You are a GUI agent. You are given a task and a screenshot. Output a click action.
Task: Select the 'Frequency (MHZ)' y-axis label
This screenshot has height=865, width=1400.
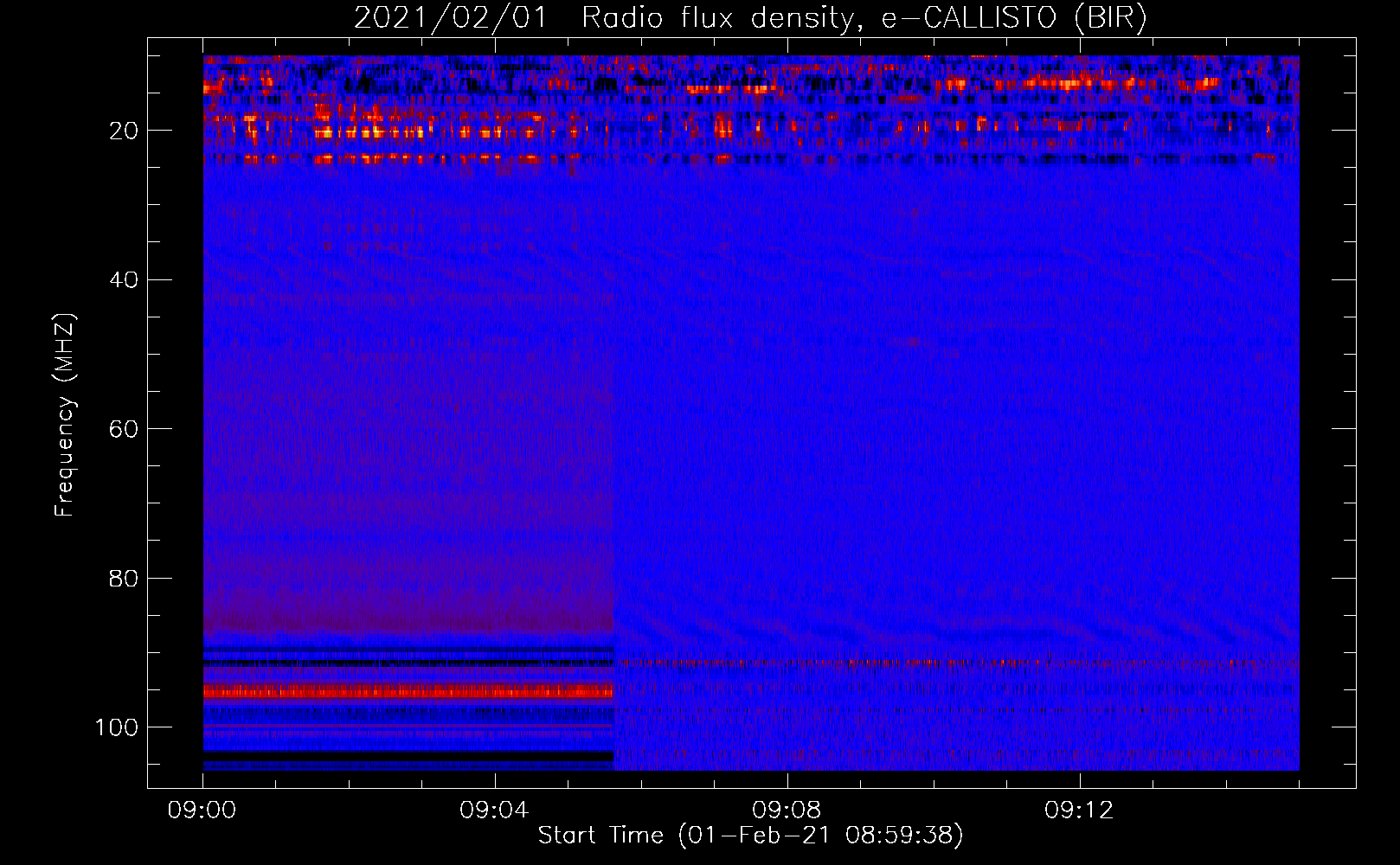click(x=65, y=414)
